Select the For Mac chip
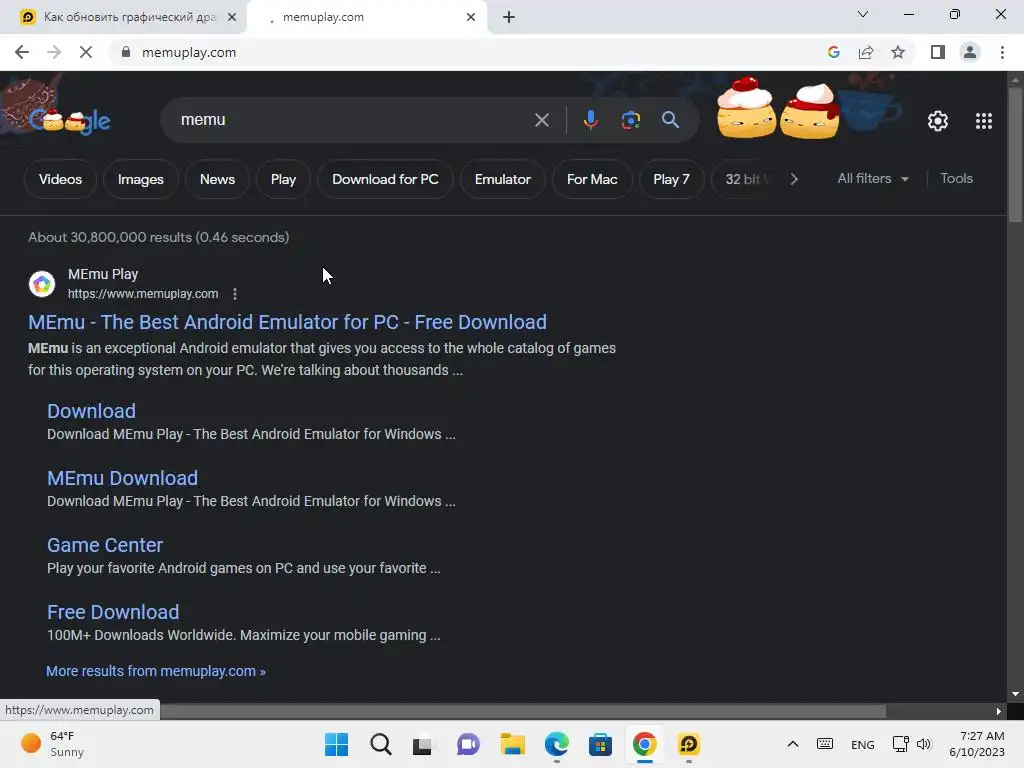The image size is (1024, 768). [592, 179]
